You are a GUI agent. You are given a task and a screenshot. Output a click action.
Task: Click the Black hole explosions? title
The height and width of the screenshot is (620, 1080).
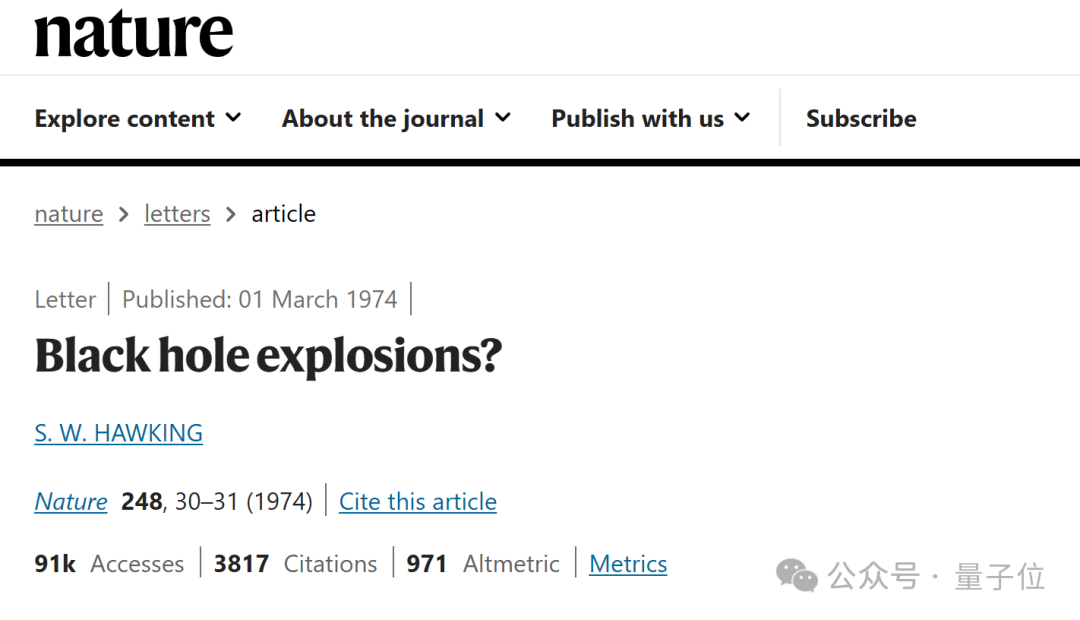[x=269, y=356]
